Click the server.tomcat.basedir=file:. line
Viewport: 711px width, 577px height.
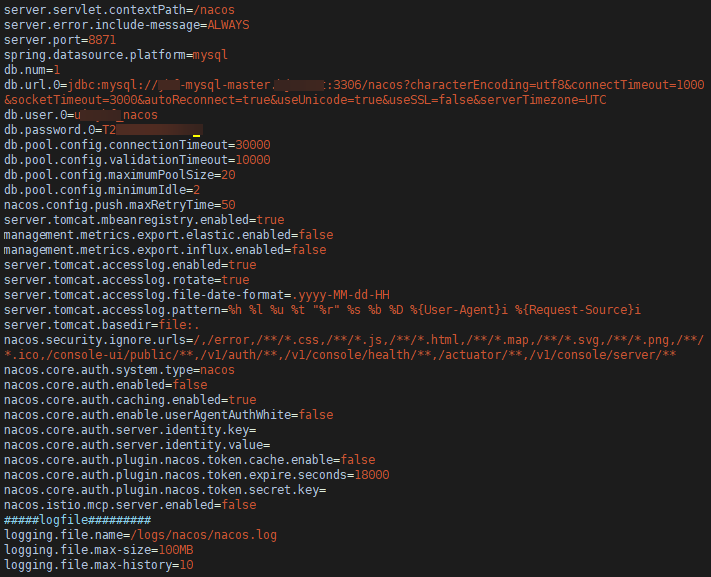(x=102, y=324)
